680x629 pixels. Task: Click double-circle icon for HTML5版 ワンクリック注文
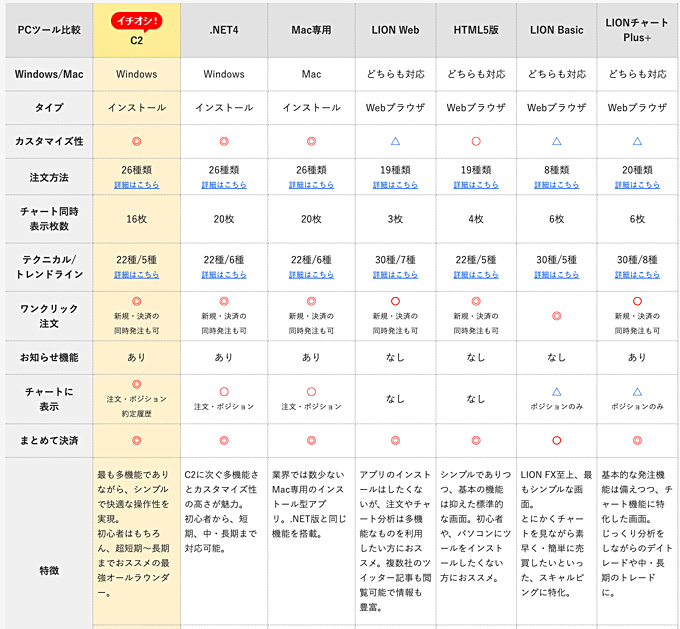click(476, 301)
